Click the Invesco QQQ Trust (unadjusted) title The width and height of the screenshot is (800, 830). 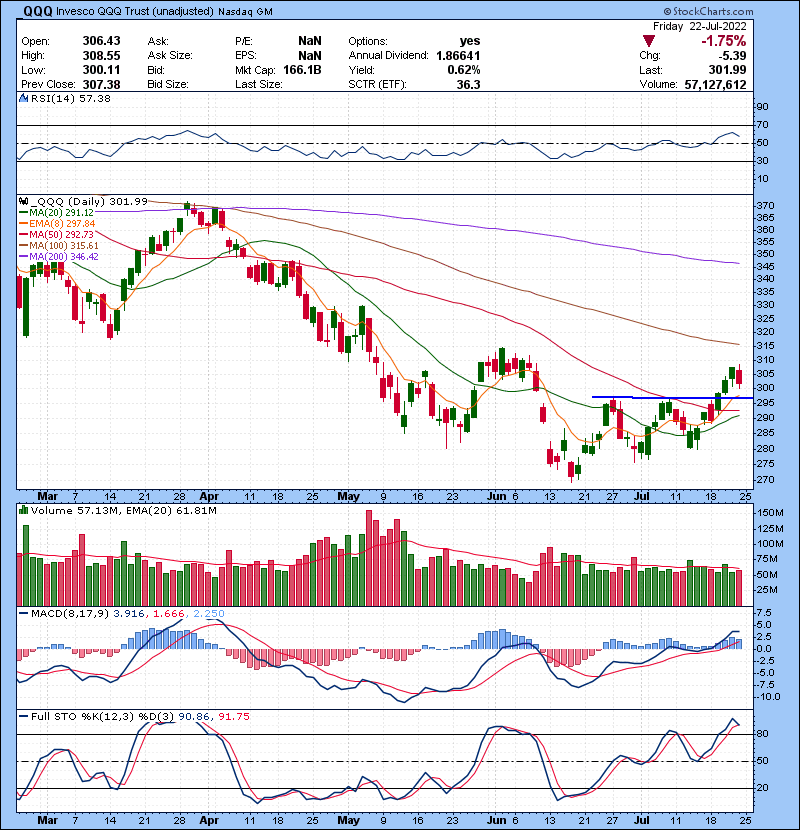pyautogui.click(x=135, y=11)
